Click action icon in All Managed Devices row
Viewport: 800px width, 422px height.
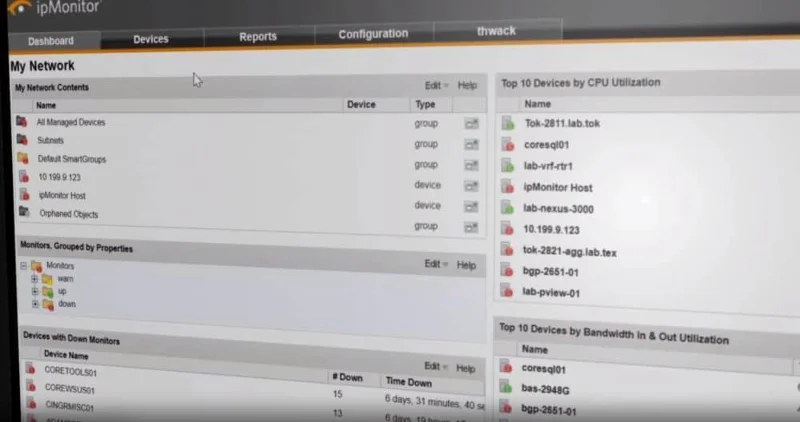pos(471,124)
